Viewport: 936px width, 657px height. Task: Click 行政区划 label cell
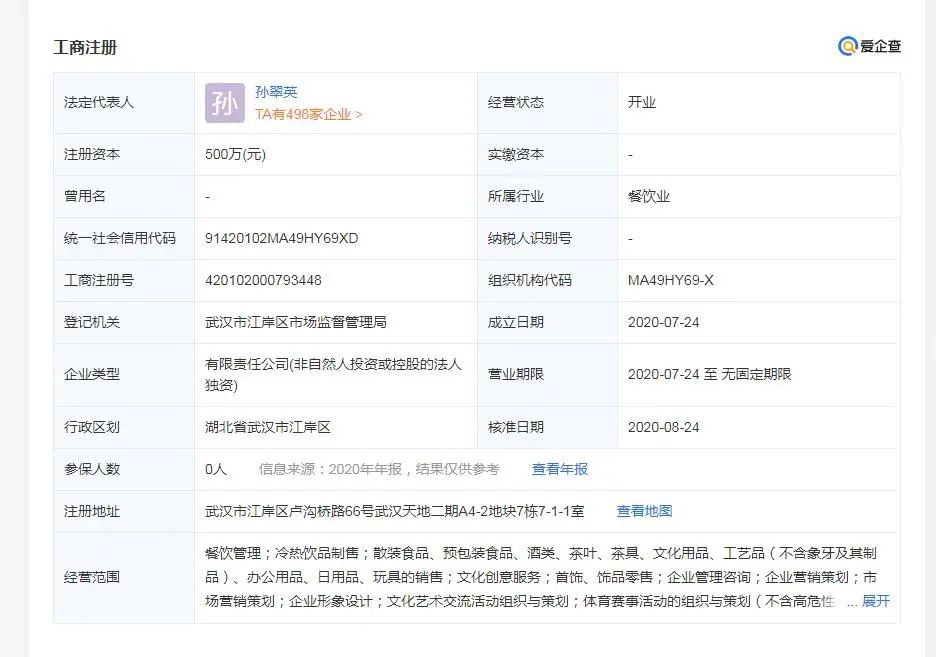point(124,427)
